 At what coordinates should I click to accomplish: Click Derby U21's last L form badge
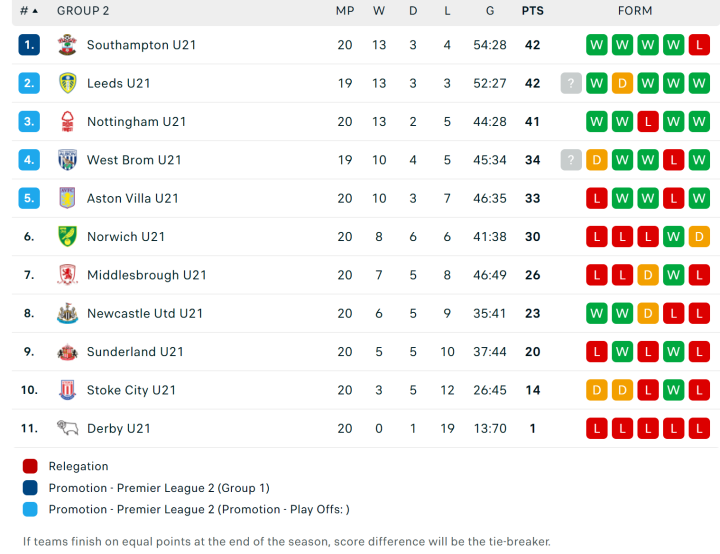(x=699, y=429)
